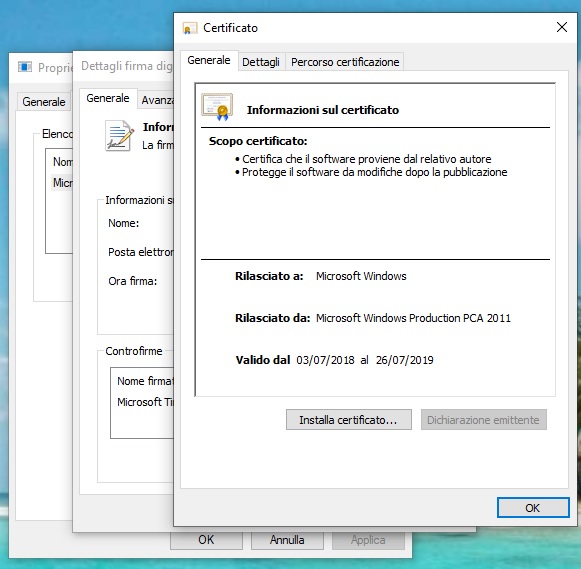This screenshot has width=581, height=569.
Task: Click the Proprietà window title bar icon
Action: click(25, 67)
